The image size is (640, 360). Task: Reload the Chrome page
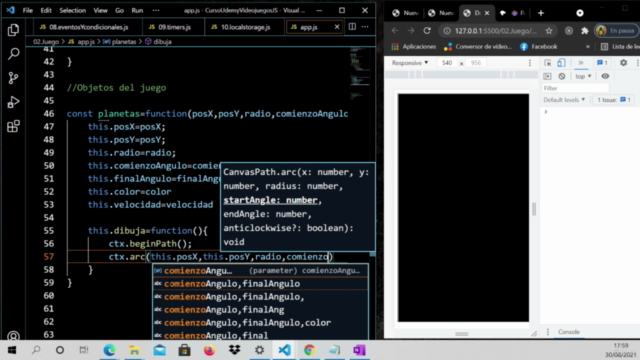pos(427,31)
